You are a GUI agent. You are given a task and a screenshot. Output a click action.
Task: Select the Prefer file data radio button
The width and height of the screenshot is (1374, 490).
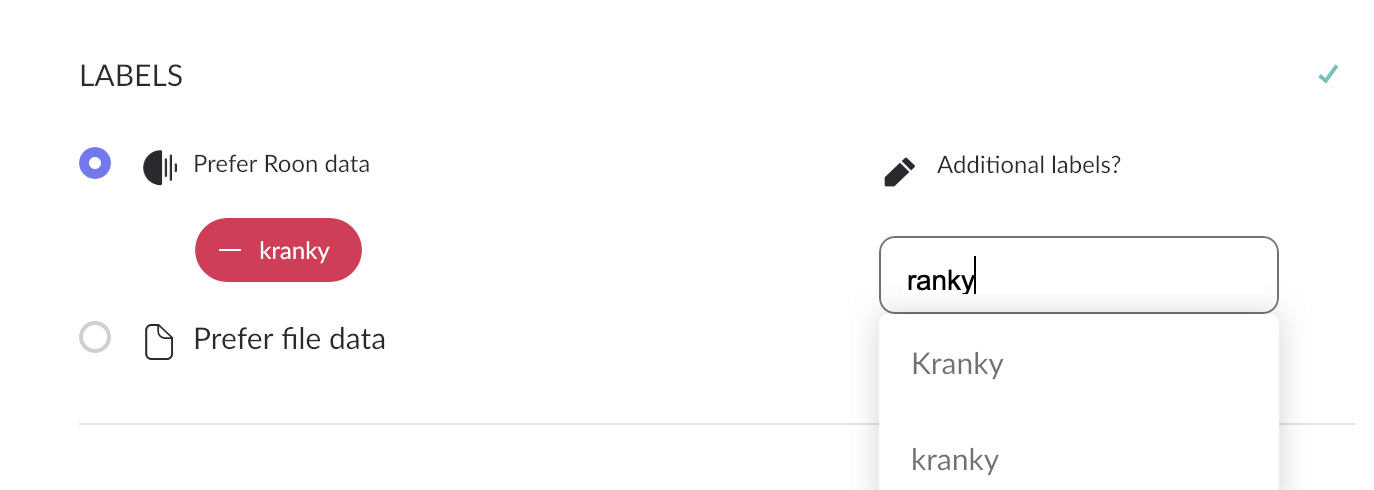pos(95,338)
